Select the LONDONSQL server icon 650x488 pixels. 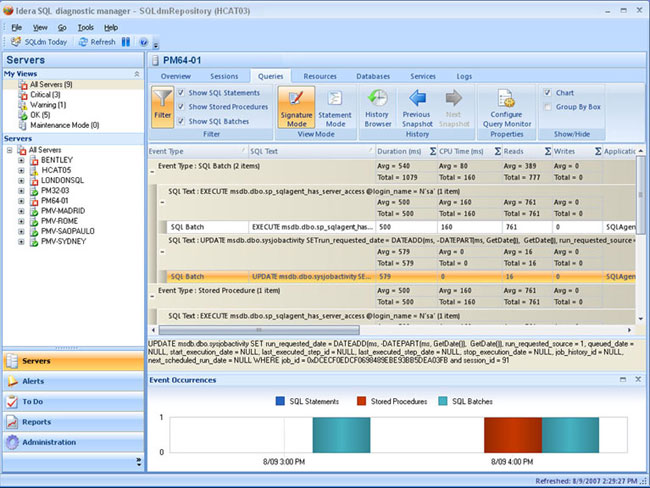[34, 180]
